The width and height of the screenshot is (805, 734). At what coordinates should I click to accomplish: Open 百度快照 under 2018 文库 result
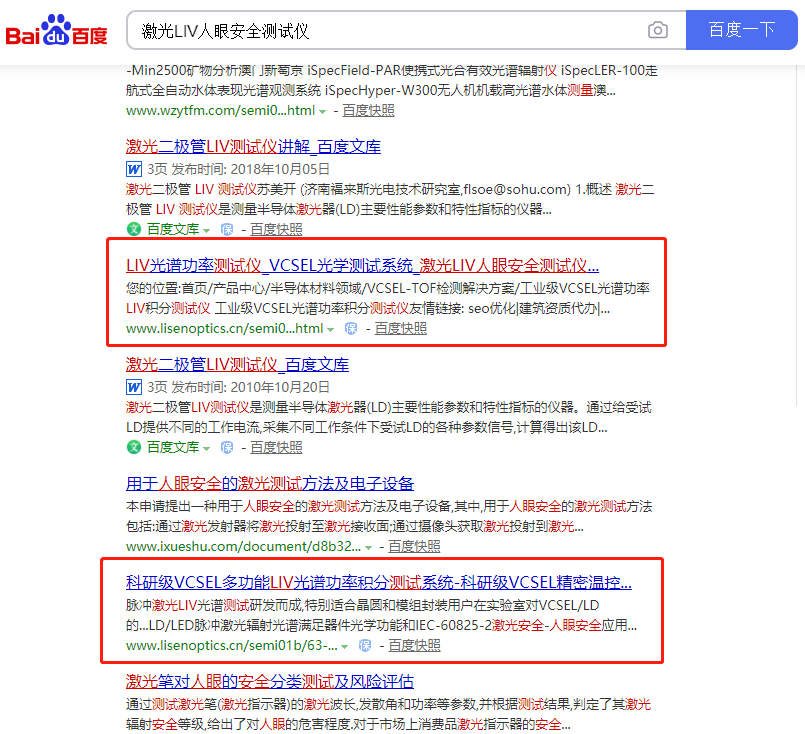(276, 229)
